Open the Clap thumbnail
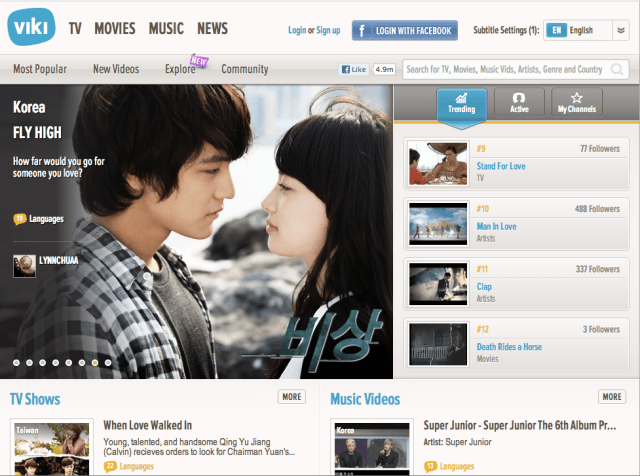The height and width of the screenshot is (476, 640). (x=438, y=284)
